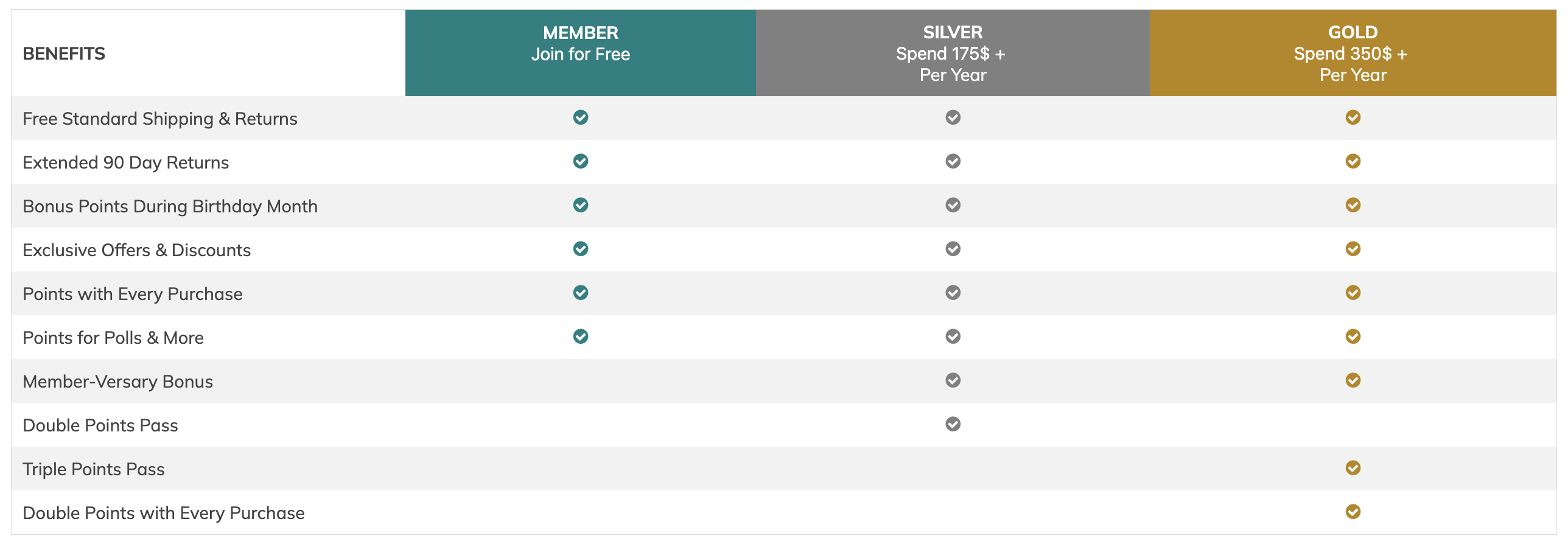Click the Member checkmark for Free Standard Shipping
1568x544 pixels.
pyautogui.click(x=581, y=117)
